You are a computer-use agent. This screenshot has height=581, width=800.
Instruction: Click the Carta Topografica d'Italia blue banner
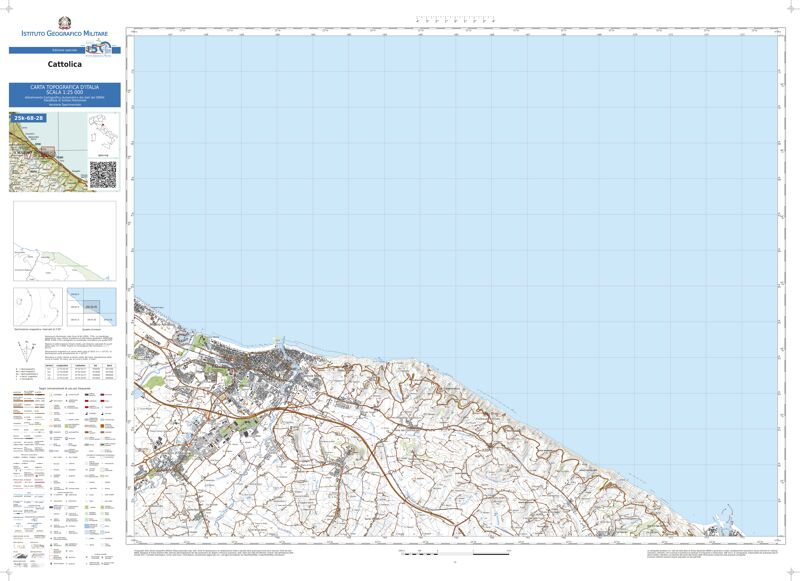pyautogui.click(x=64, y=95)
